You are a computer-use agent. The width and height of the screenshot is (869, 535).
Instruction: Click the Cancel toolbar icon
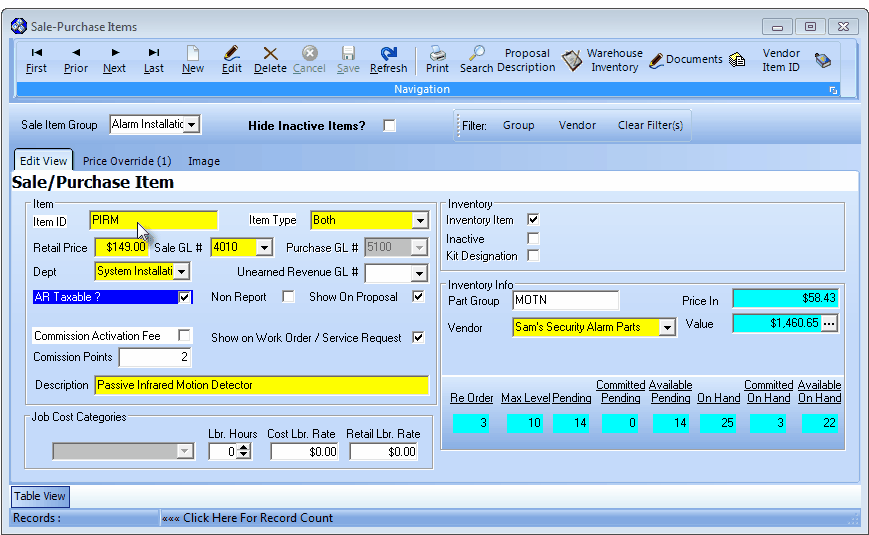309,53
